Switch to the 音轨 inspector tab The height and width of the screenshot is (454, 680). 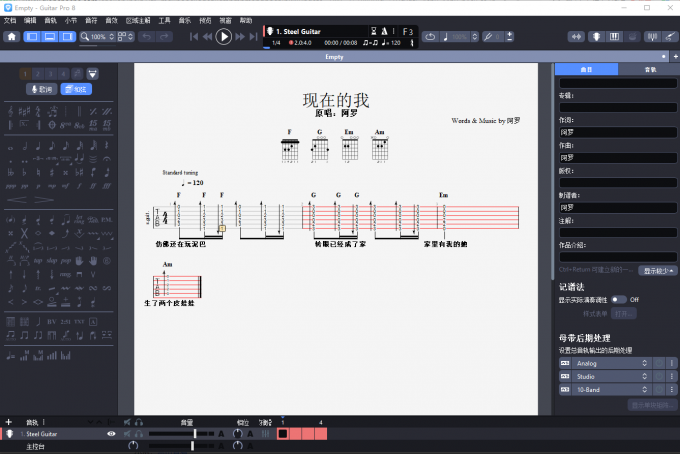[650, 70]
